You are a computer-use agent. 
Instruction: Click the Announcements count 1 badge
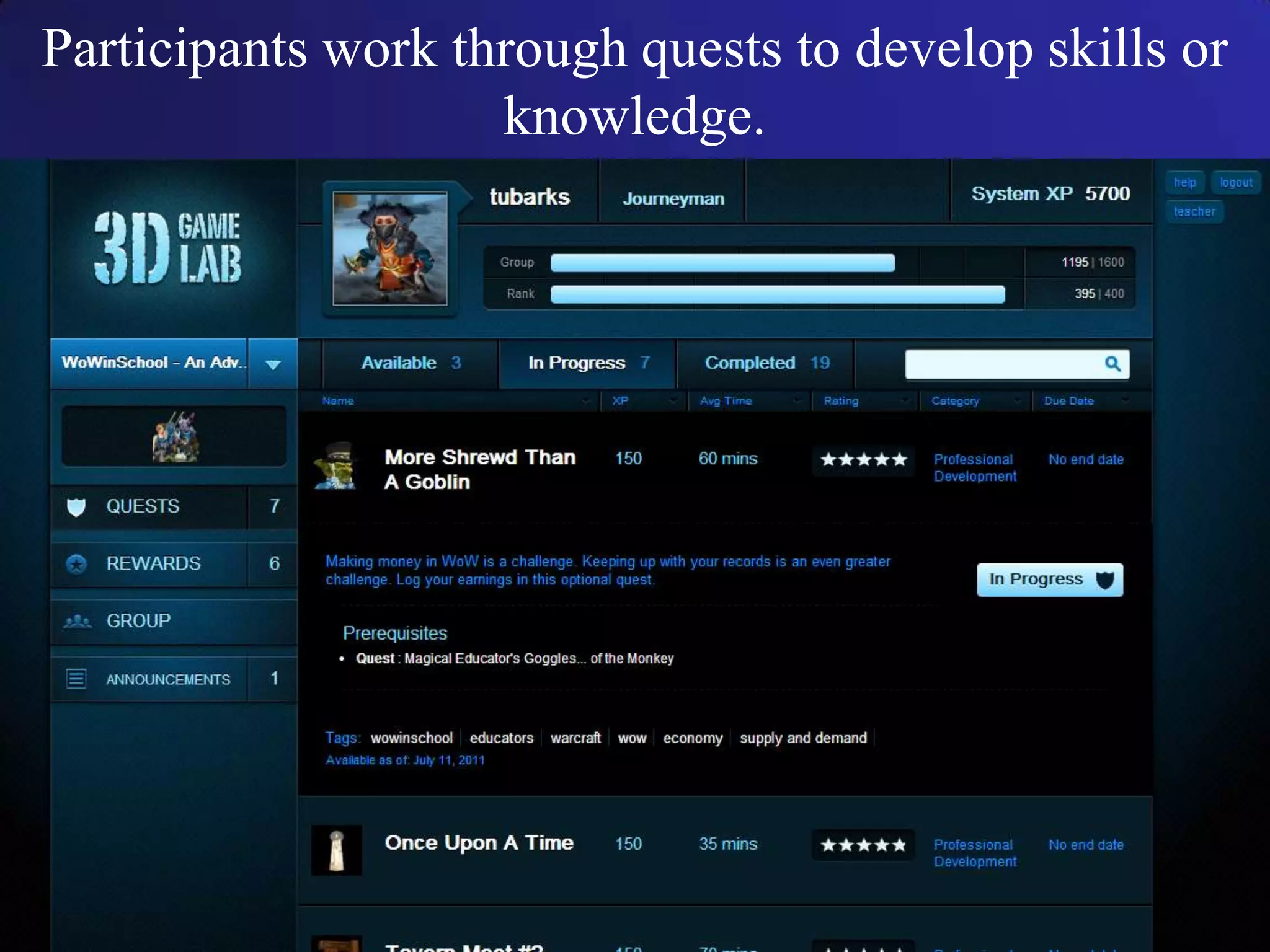click(x=274, y=679)
